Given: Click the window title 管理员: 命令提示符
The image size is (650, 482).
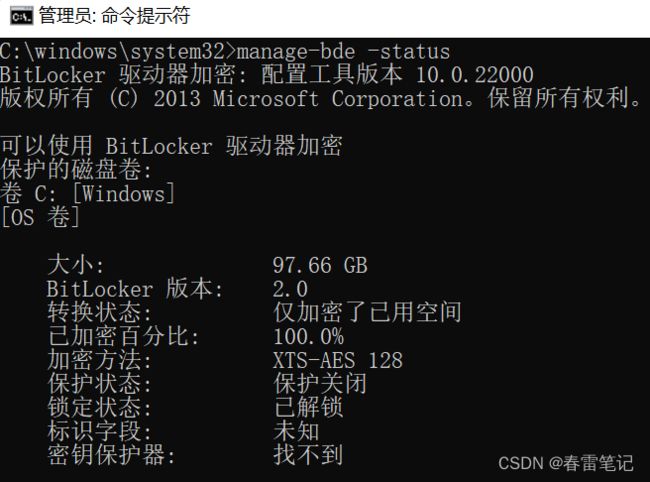Looking at the screenshot, I should pyautogui.click(x=114, y=16).
